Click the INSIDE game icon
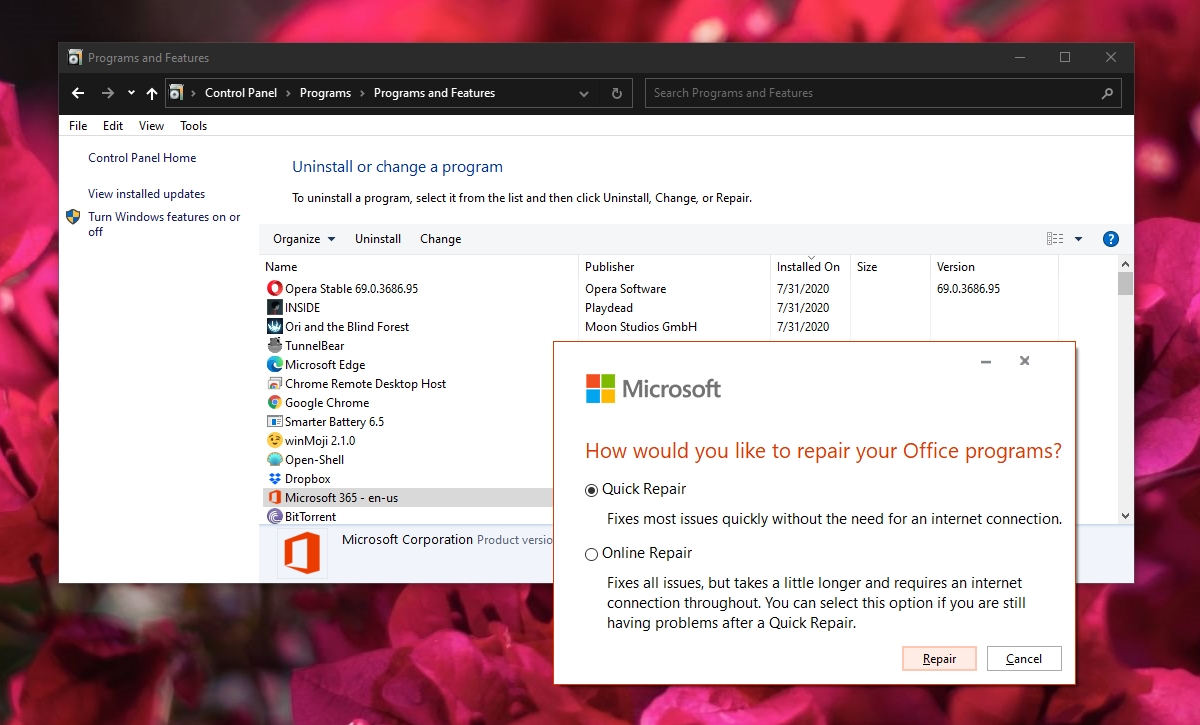Image resolution: width=1200 pixels, height=725 pixels. [x=275, y=308]
